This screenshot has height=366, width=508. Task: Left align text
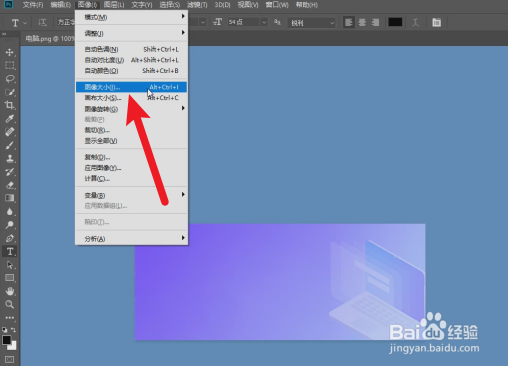(349, 22)
